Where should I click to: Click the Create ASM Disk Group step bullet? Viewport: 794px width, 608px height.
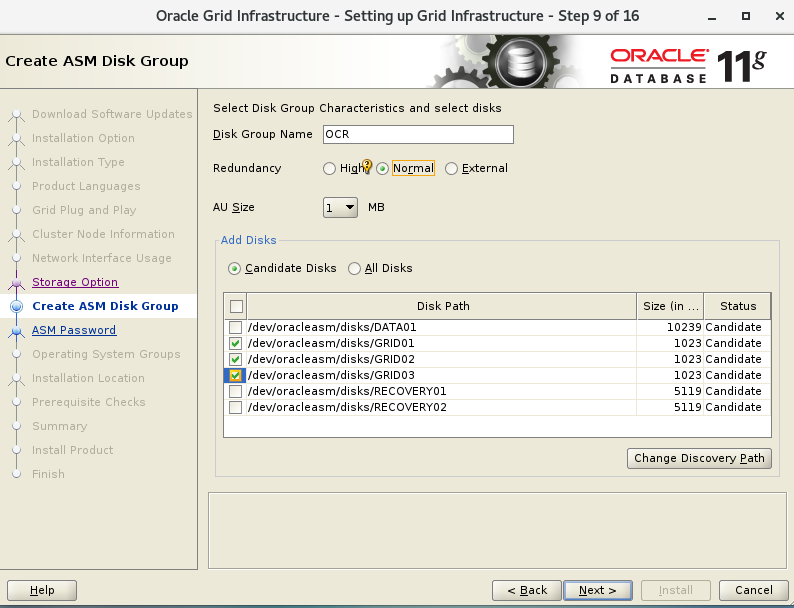16,306
